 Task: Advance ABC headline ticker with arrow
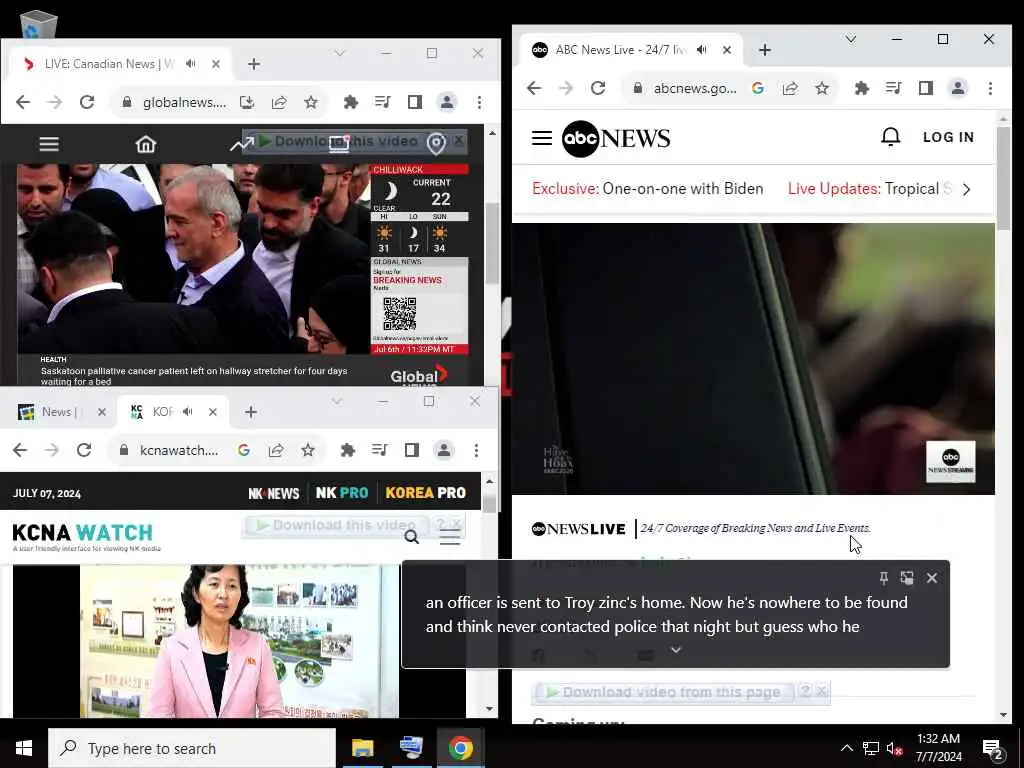[x=967, y=189]
